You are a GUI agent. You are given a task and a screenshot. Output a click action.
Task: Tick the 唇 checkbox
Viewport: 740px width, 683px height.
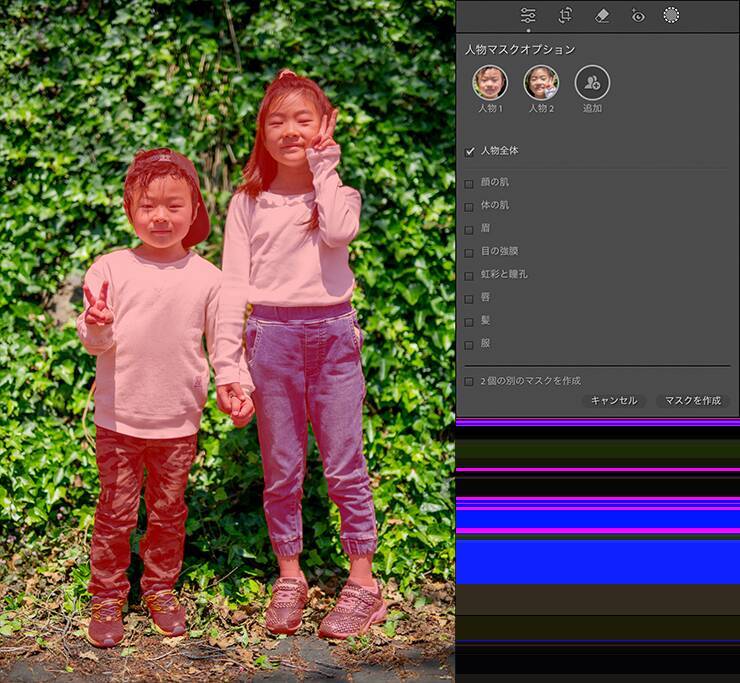click(469, 298)
